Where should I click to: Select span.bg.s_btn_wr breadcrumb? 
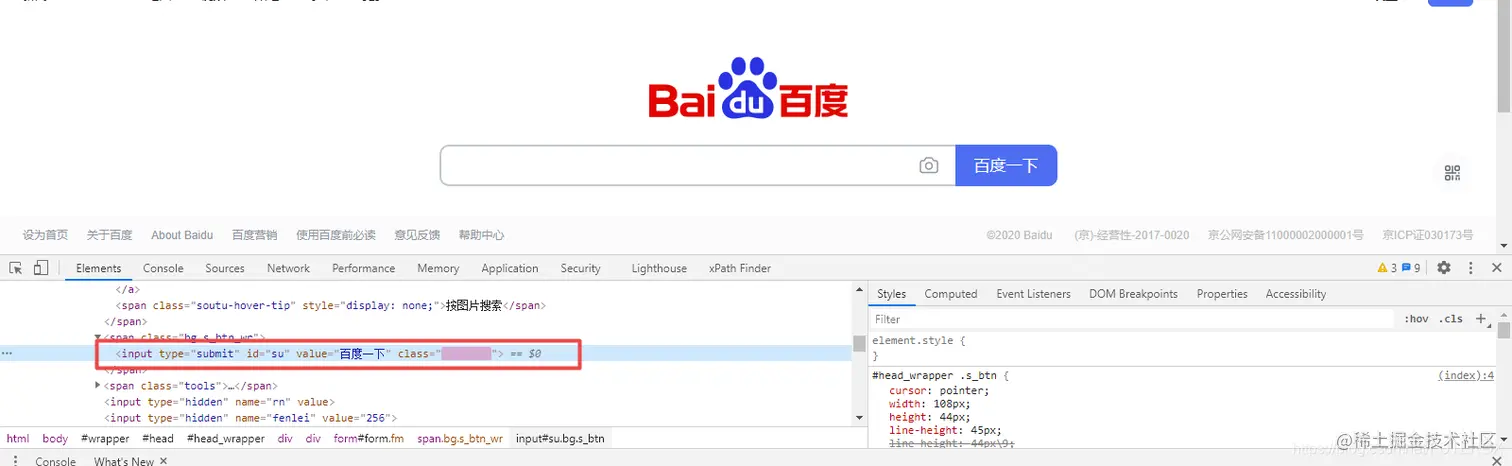460,438
